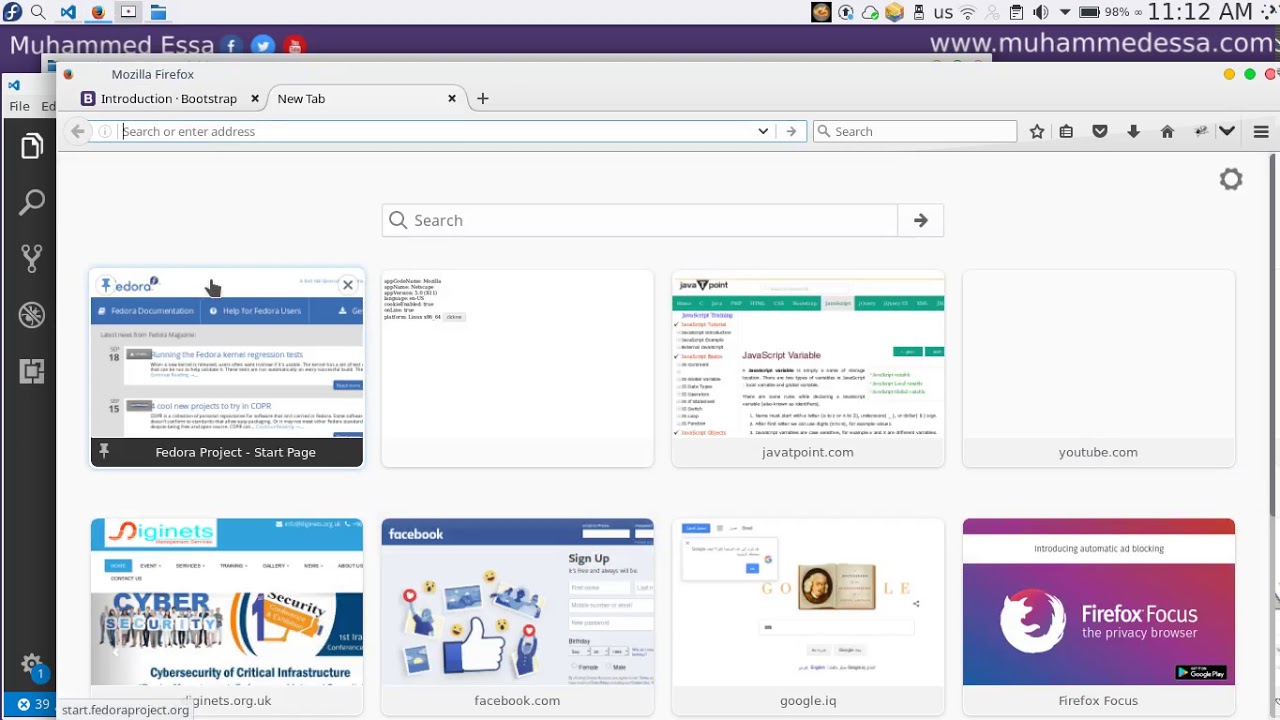1280x720 pixels.
Task: Open VS Code manage gear icon
Action: [x=31, y=665]
